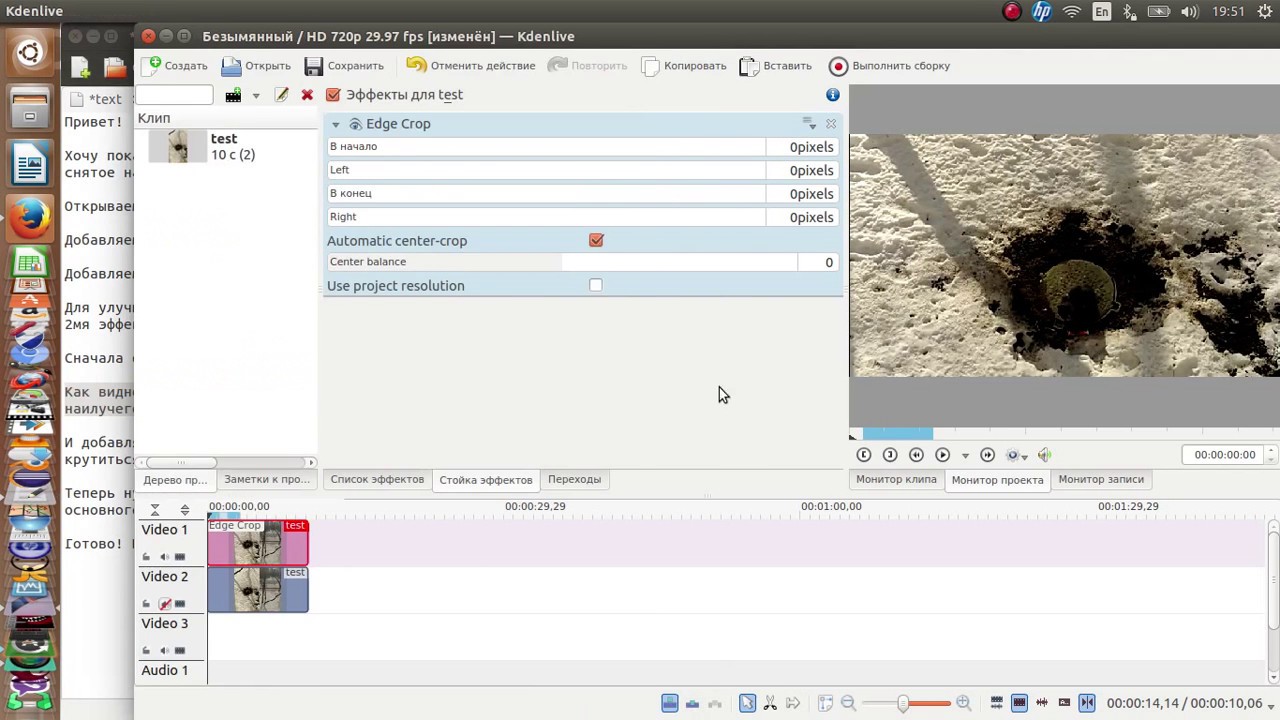The height and width of the screenshot is (720, 1280).
Task: Mute audio on Video 1 track
Action: (x=164, y=557)
